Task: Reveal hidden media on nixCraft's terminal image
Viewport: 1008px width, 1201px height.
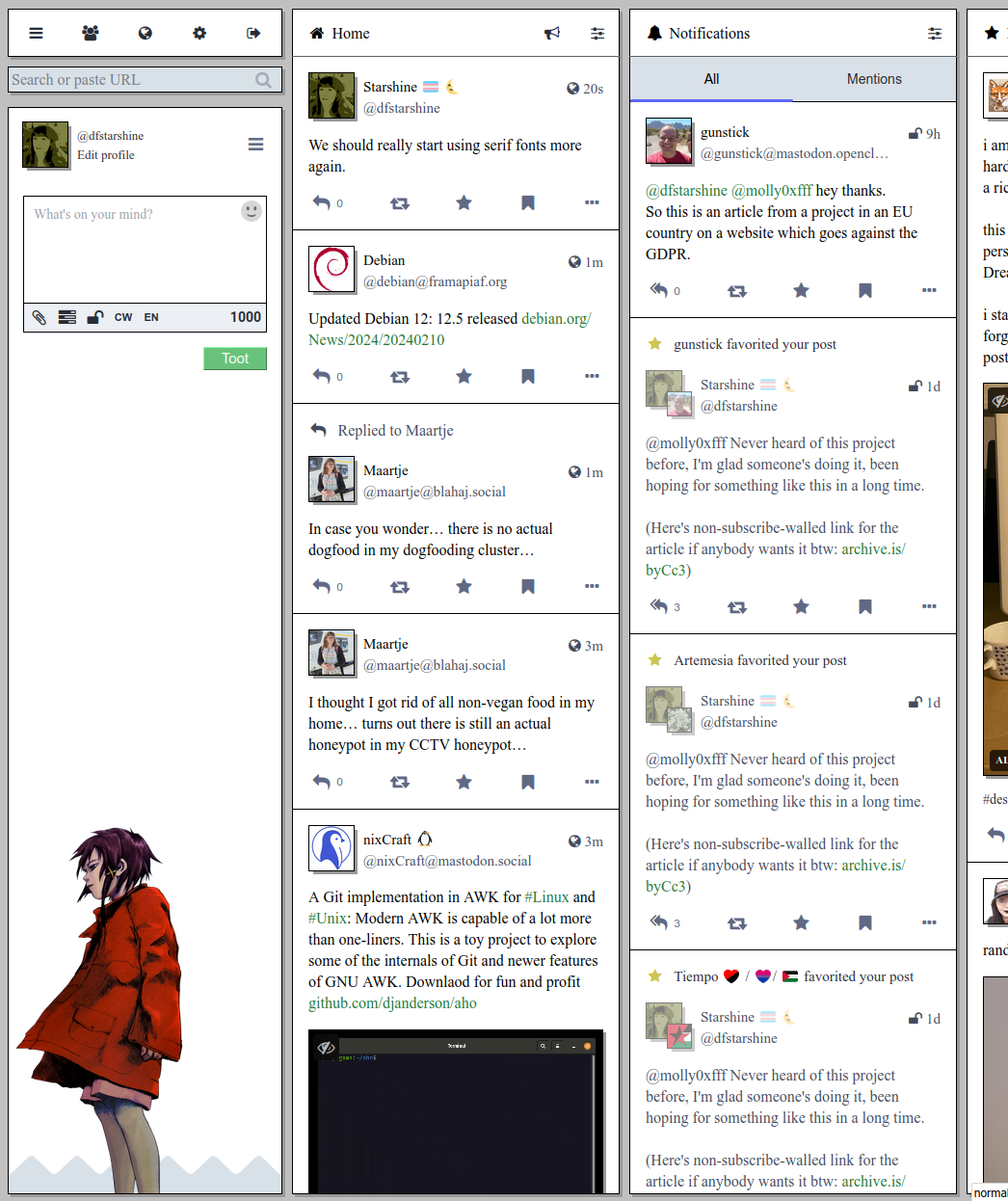Action: (x=327, y=1048)
